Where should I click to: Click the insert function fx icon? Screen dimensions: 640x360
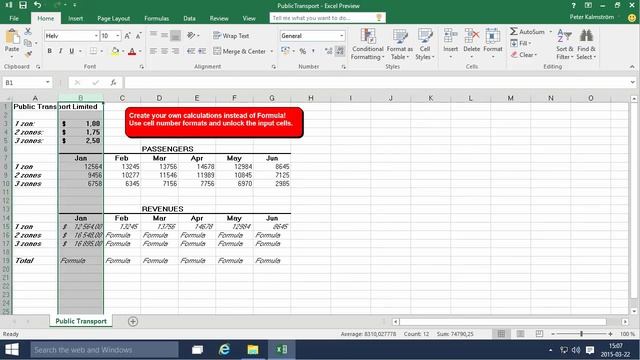tap(113, 82)
